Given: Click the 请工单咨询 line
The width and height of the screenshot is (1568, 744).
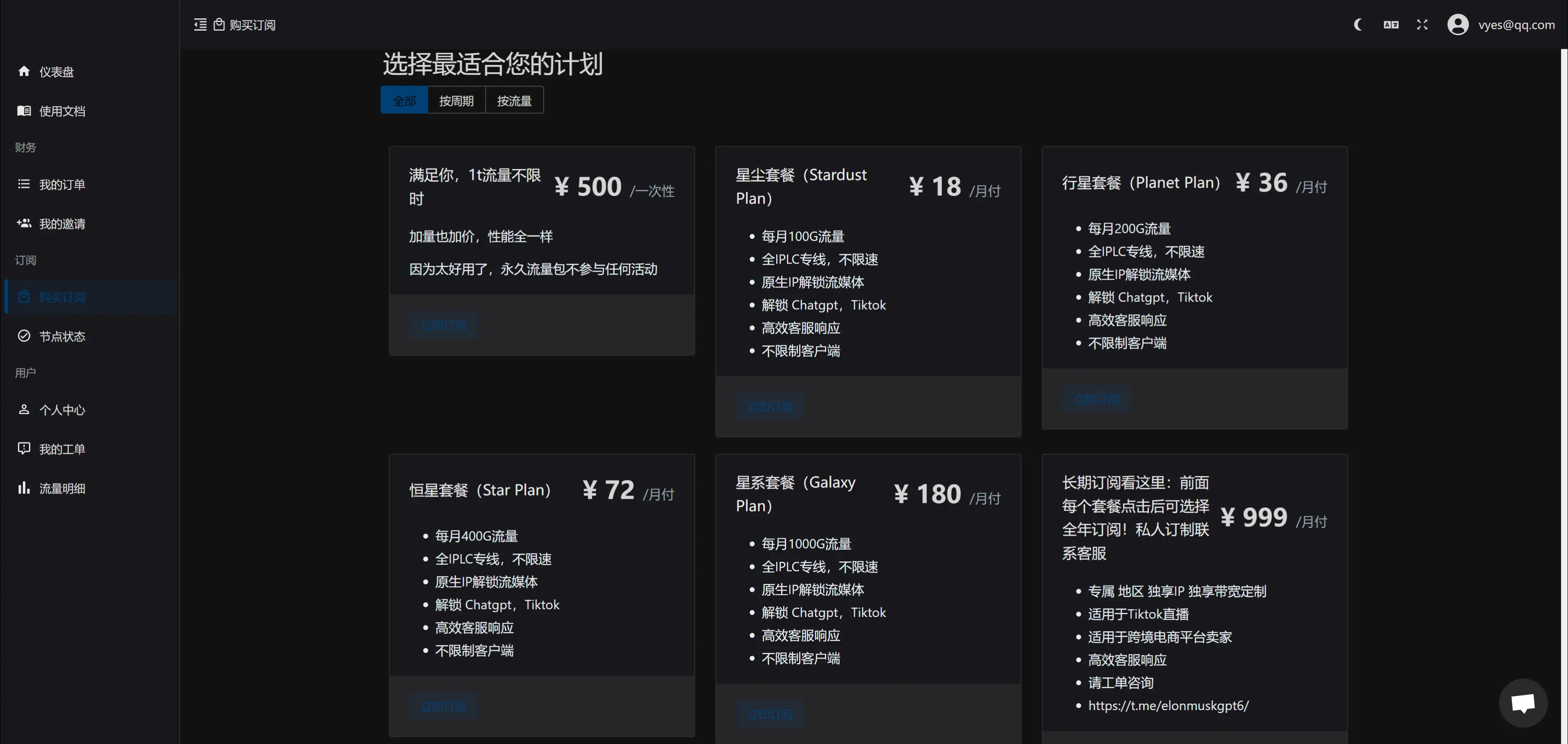Looking at the screenshot, I should tap(1120, 682).
